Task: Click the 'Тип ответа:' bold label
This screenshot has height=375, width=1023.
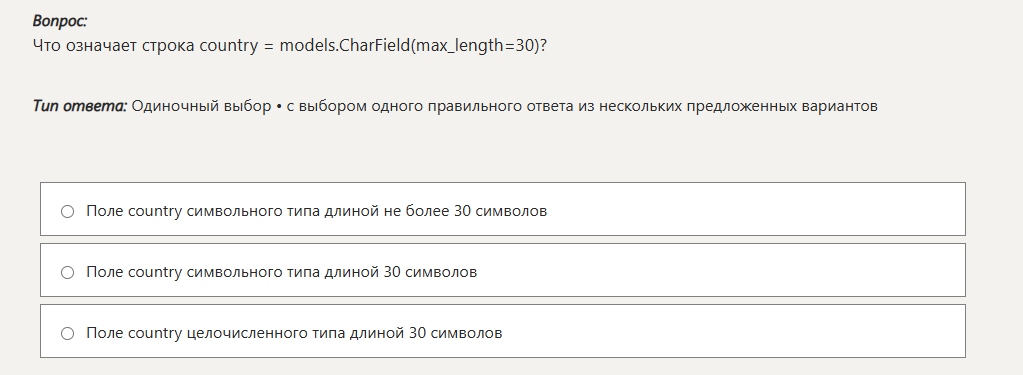Action: pos(80,106)
